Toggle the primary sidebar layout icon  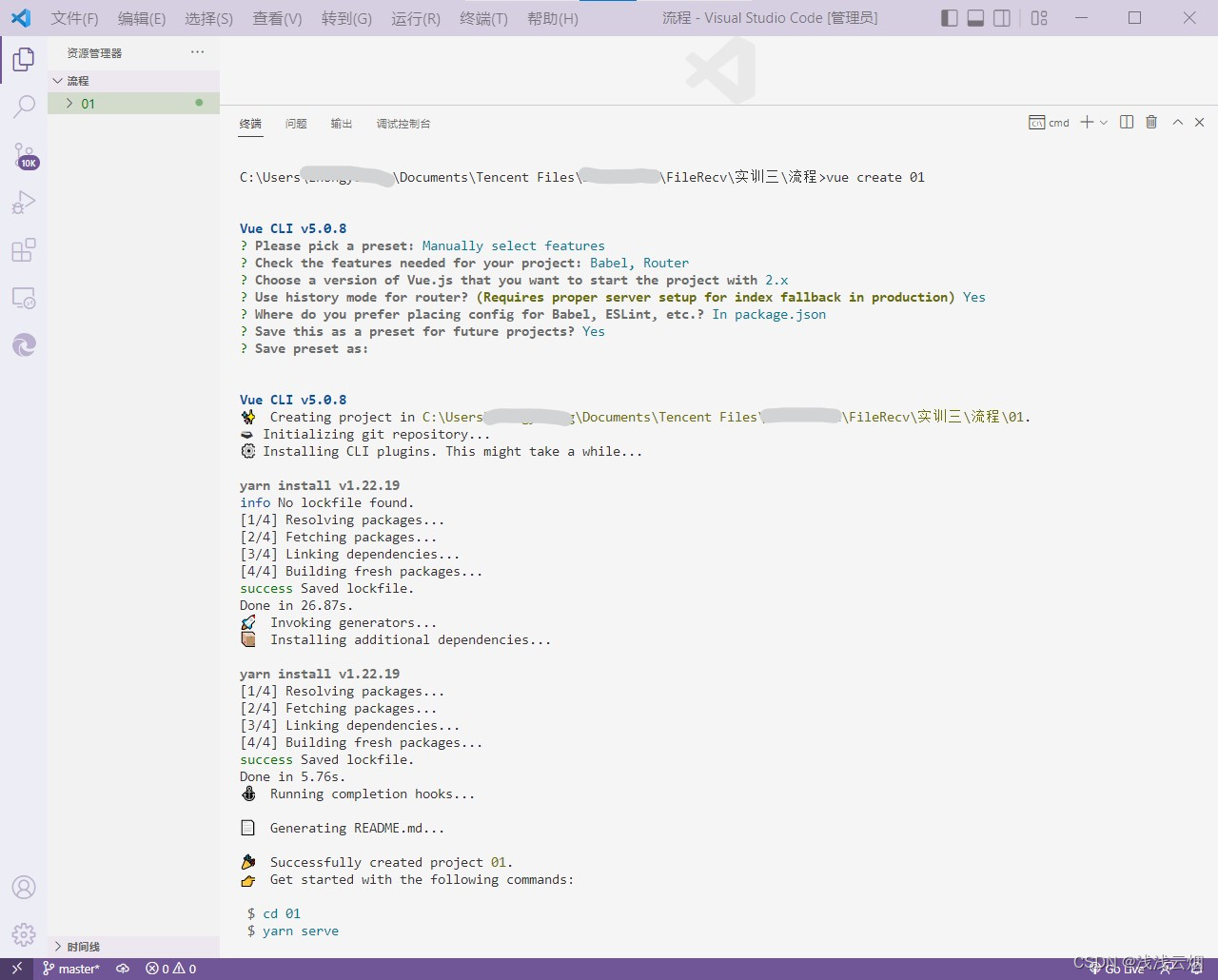click(949, 18)
